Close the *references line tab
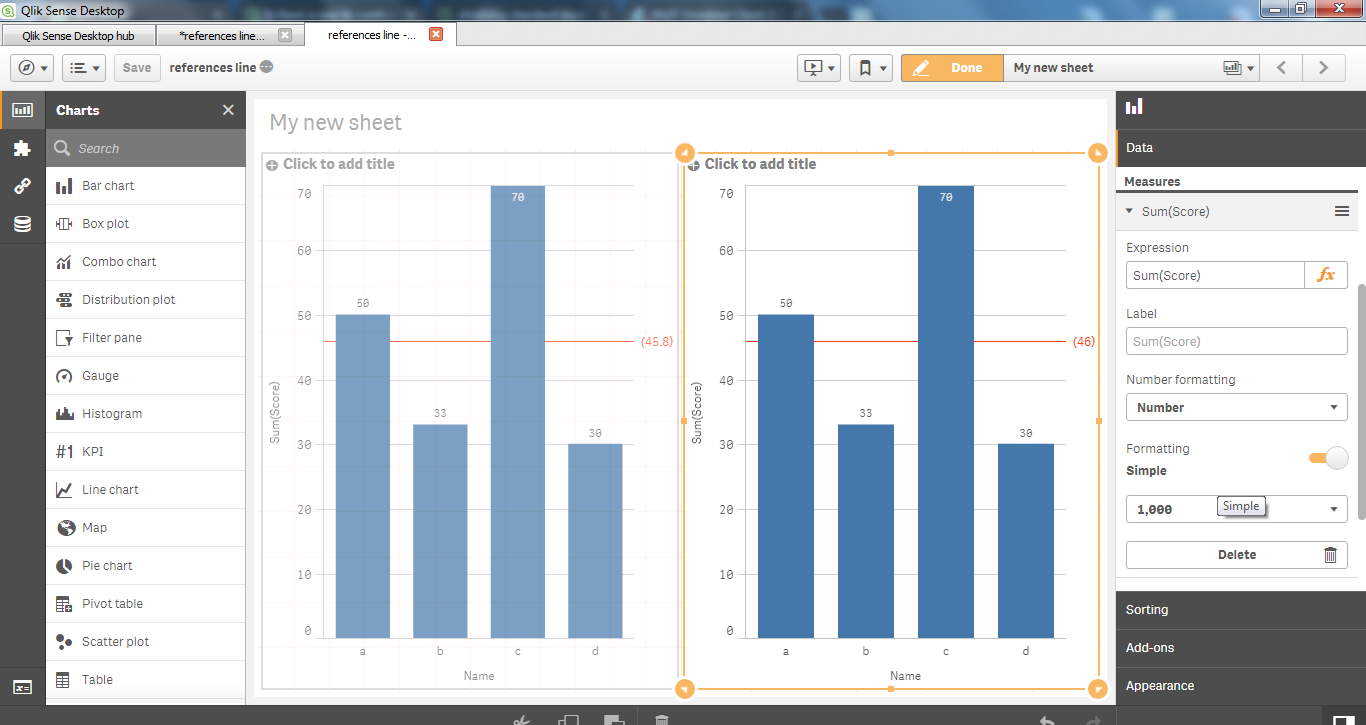This screenshot has width=1366, height=725. pos(285,35)
